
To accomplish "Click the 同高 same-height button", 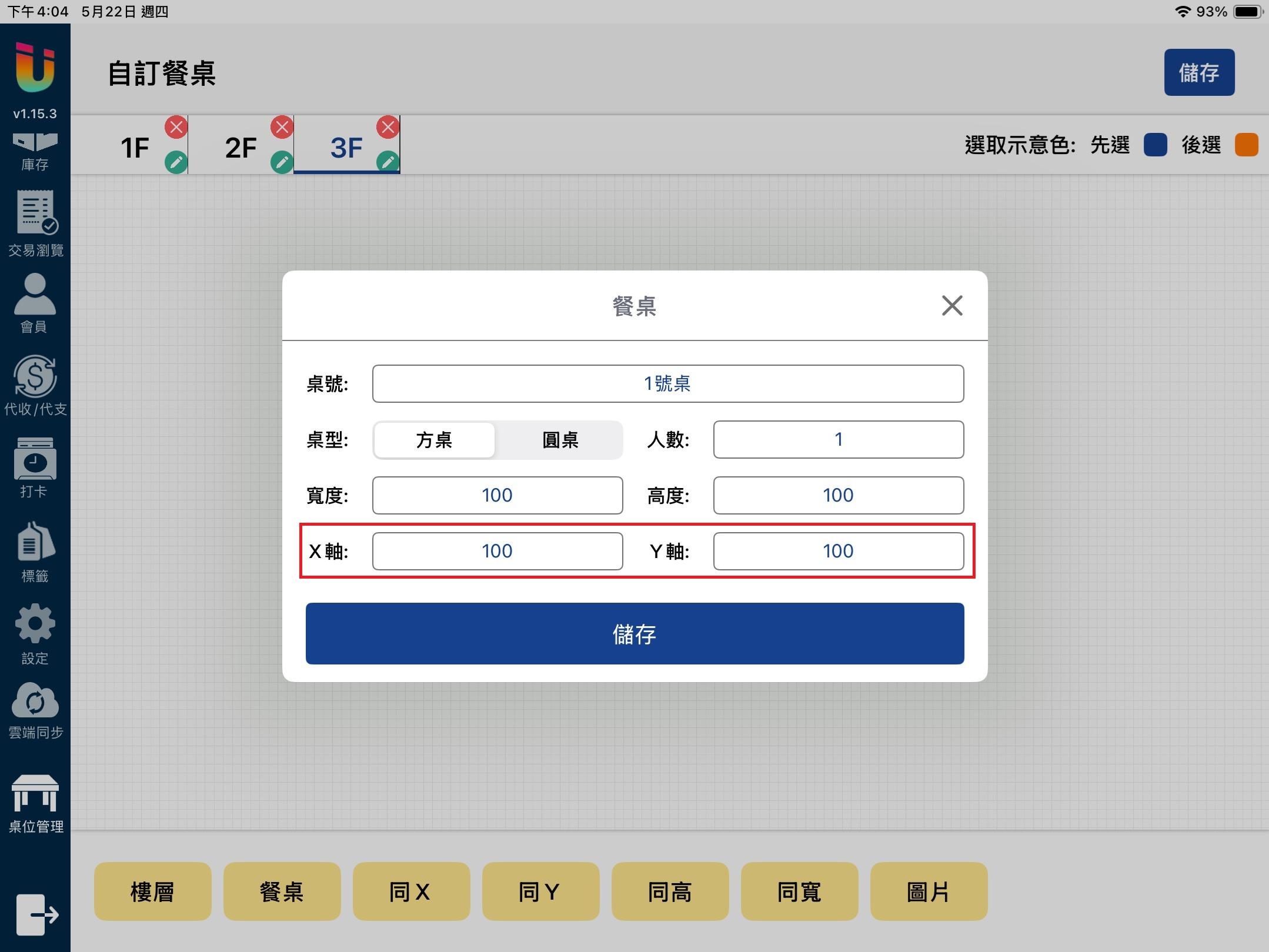I will (x=670, y=891).
